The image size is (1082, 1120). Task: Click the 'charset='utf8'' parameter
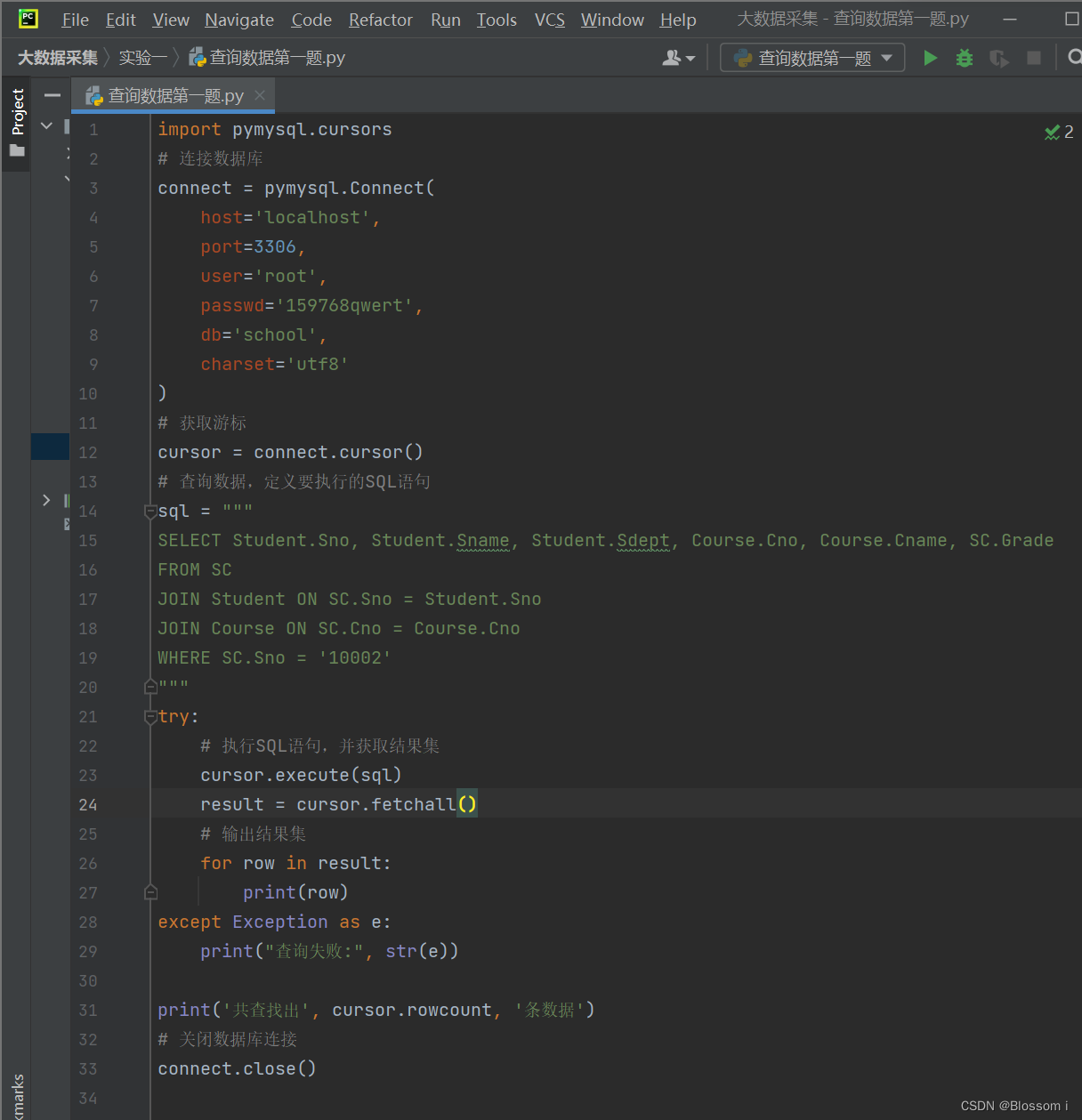(274, 364)
